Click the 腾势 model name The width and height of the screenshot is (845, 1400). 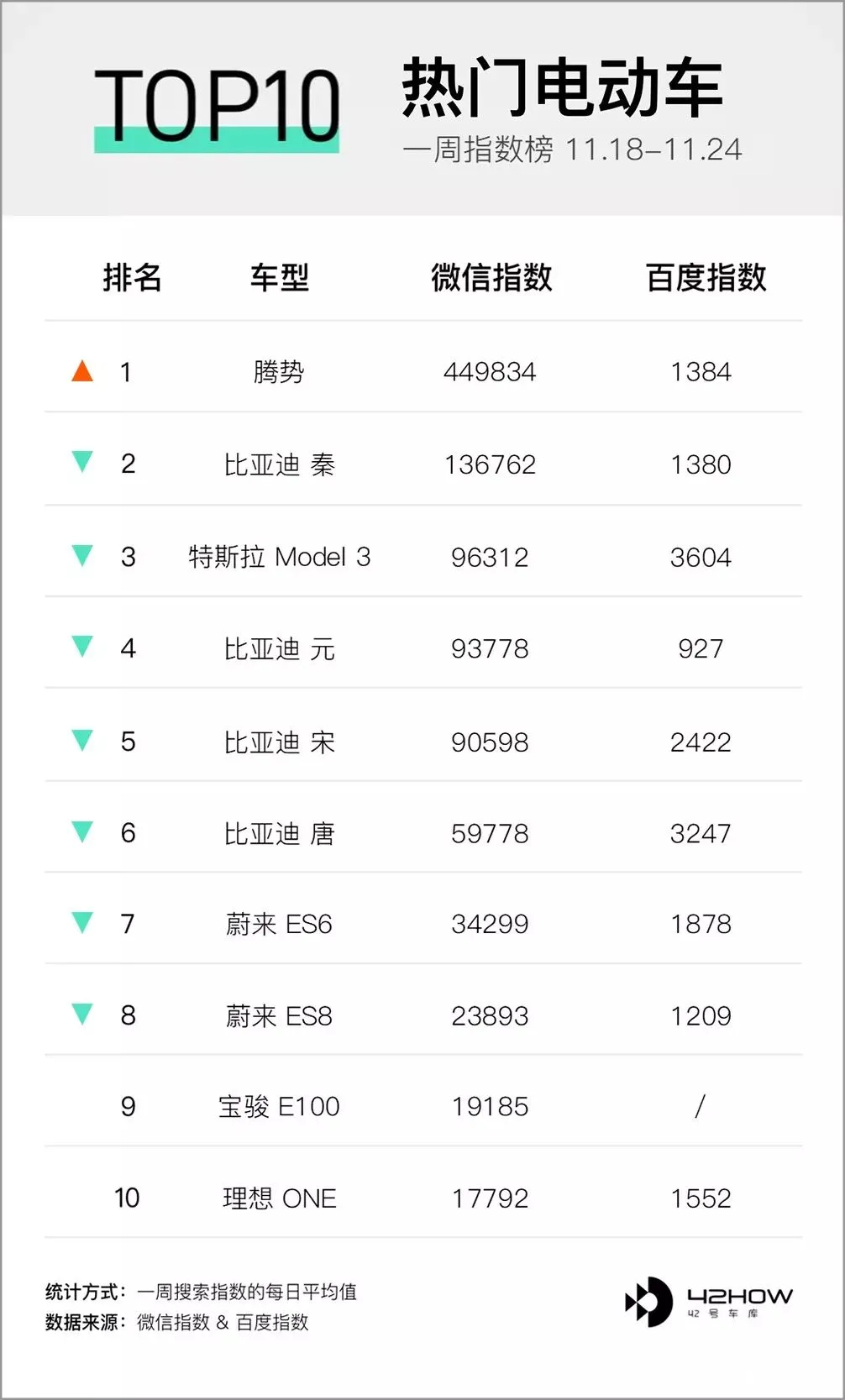tap(279, 371)
